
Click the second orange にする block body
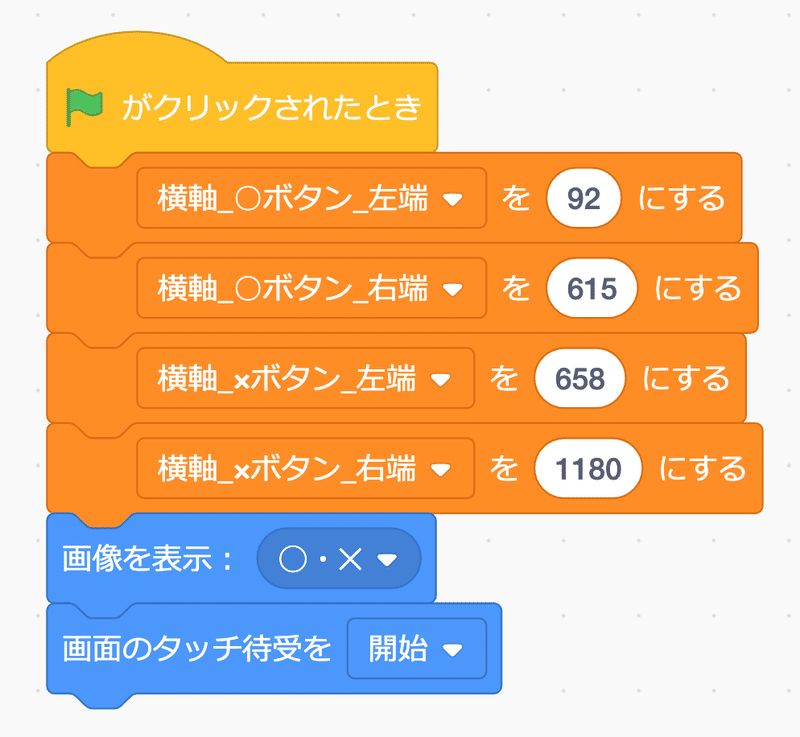[700, 288]
